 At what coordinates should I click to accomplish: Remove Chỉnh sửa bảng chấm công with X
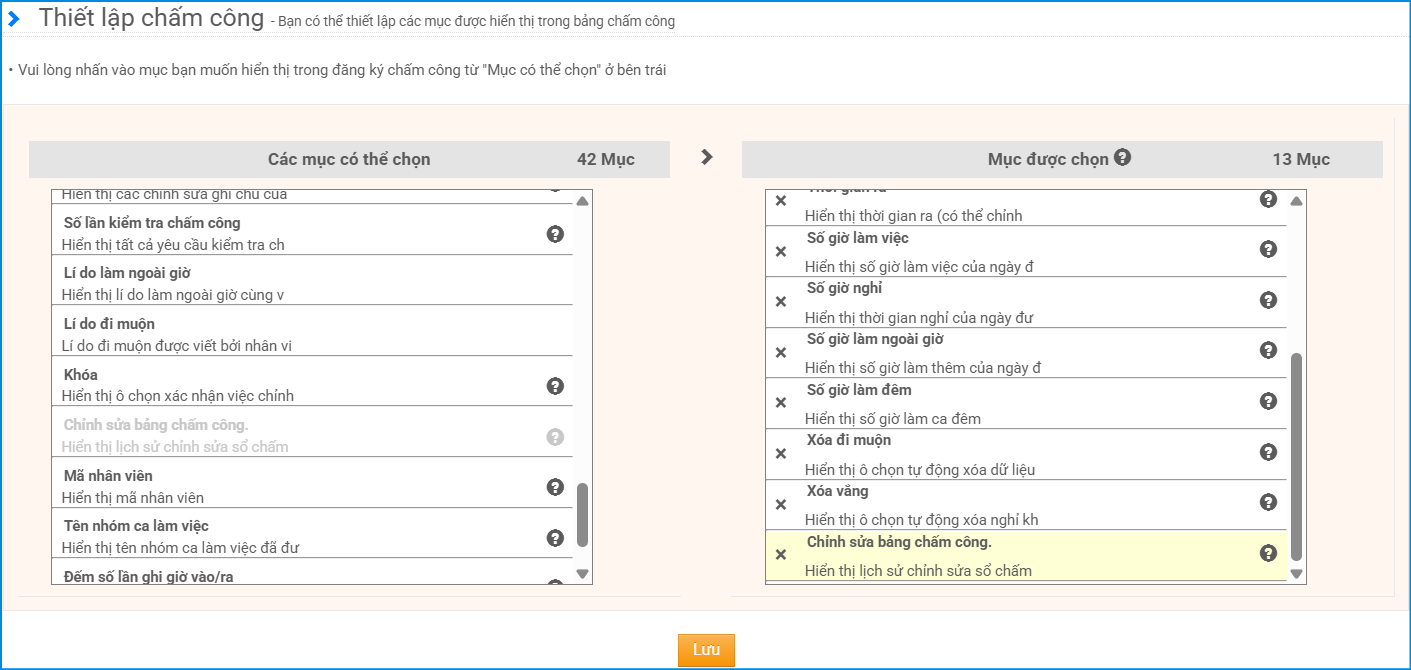click(781, 555)
